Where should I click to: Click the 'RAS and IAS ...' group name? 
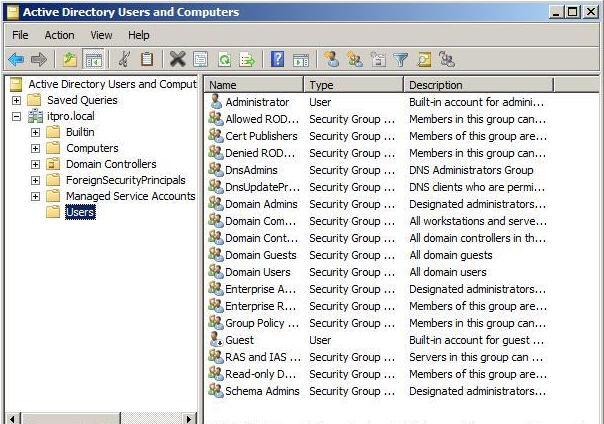(263, 357)
